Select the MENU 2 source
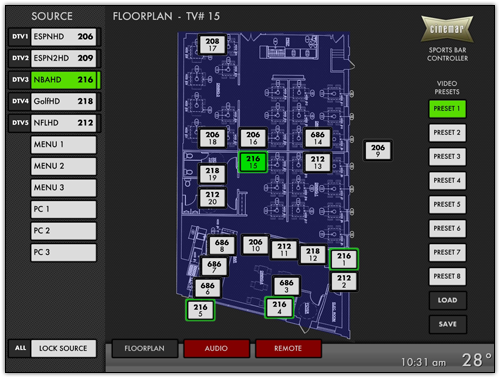 tap(64, 166)
